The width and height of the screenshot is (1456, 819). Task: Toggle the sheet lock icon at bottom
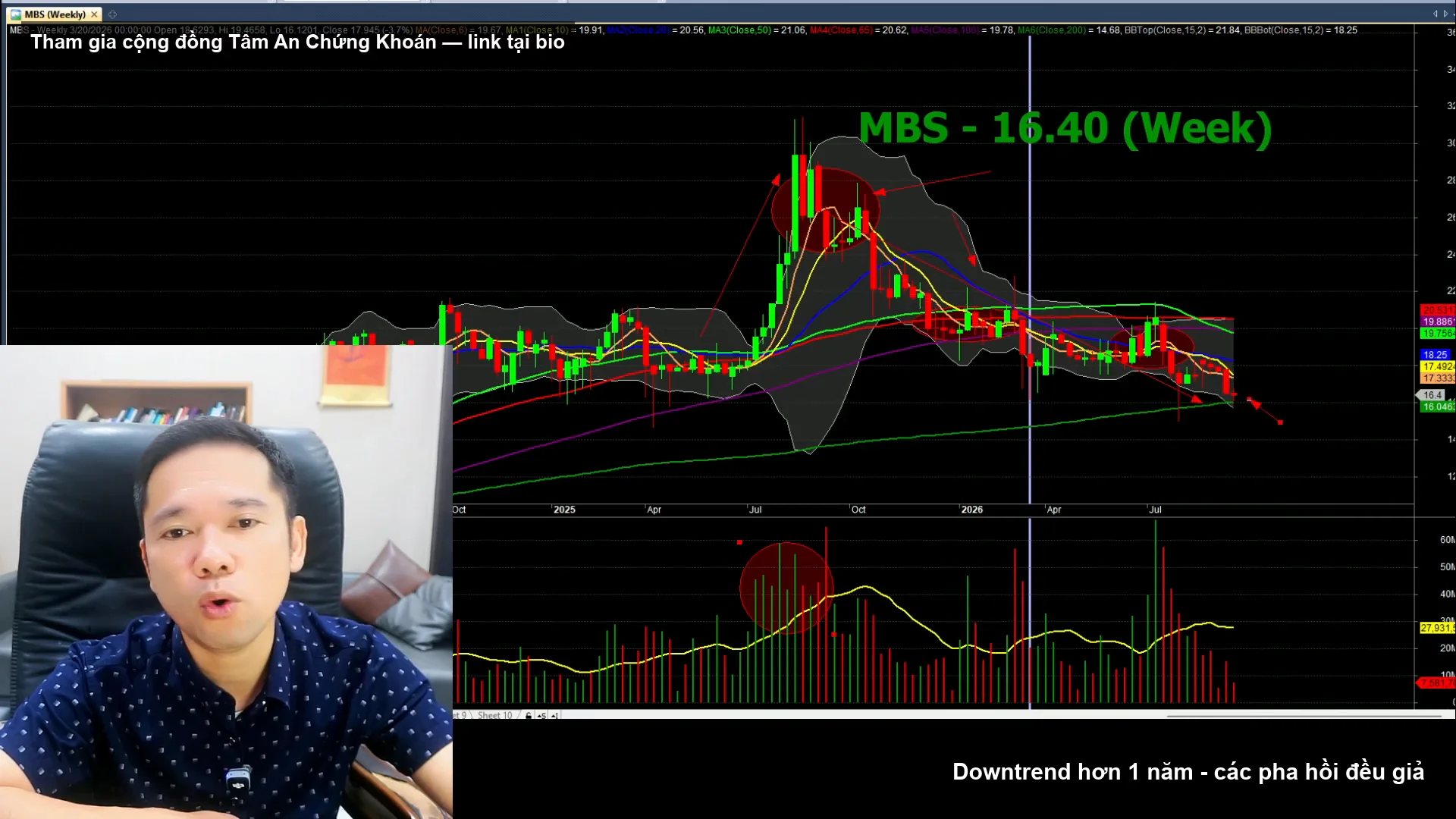529,715
